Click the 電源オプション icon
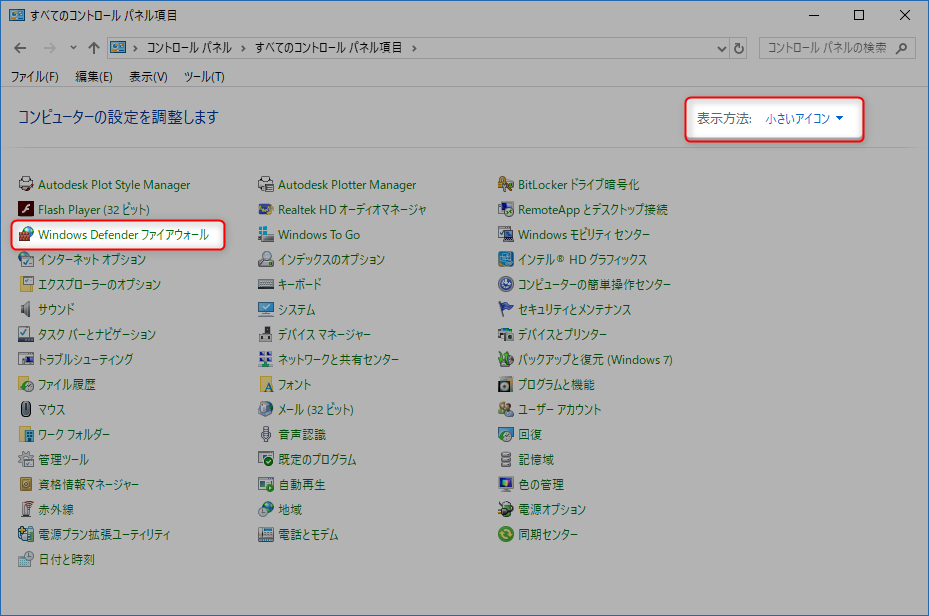This screenshot has height=616, width=929. point(505,509)
